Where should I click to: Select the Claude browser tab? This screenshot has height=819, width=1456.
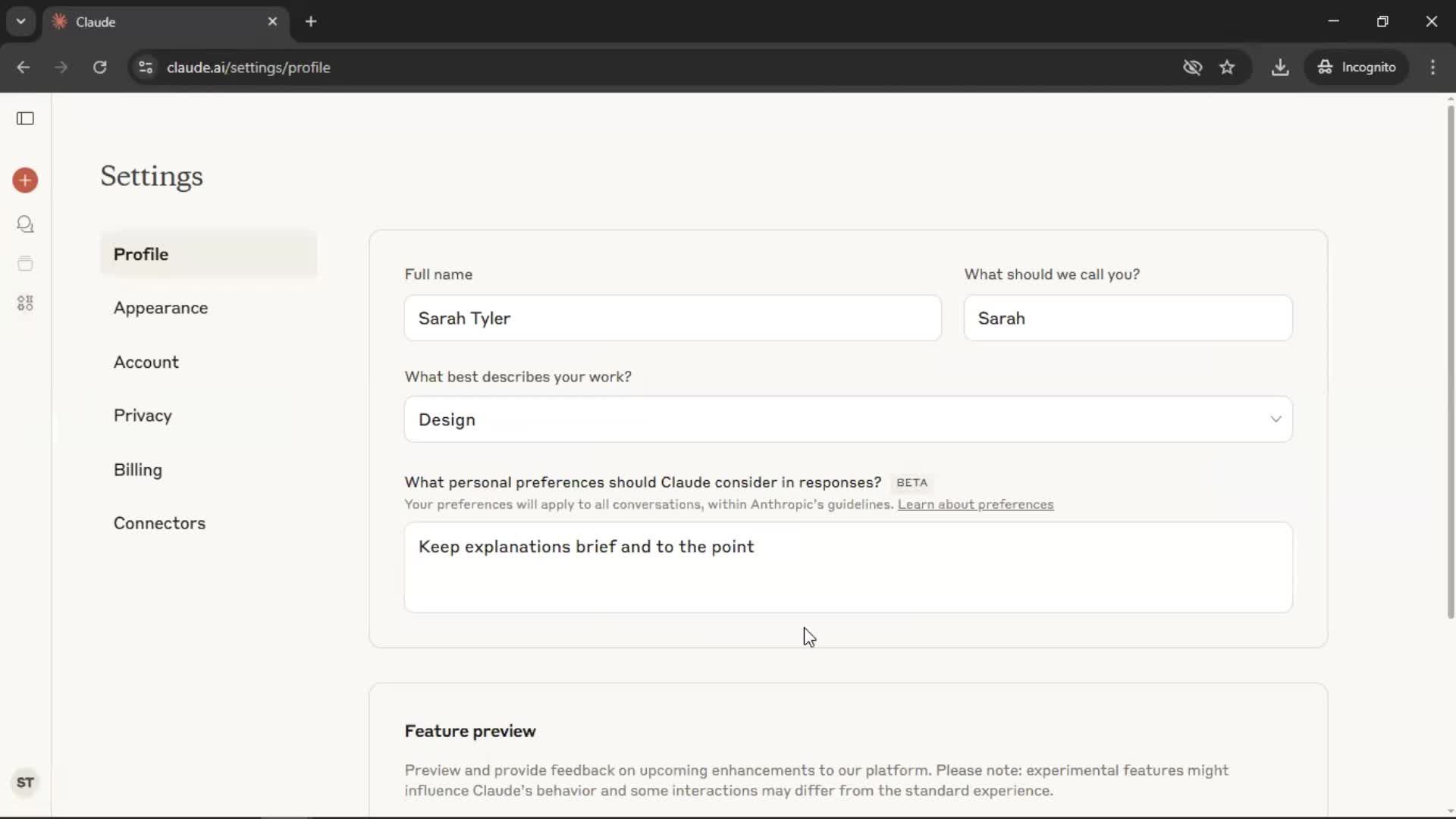(x=165, y=22)
